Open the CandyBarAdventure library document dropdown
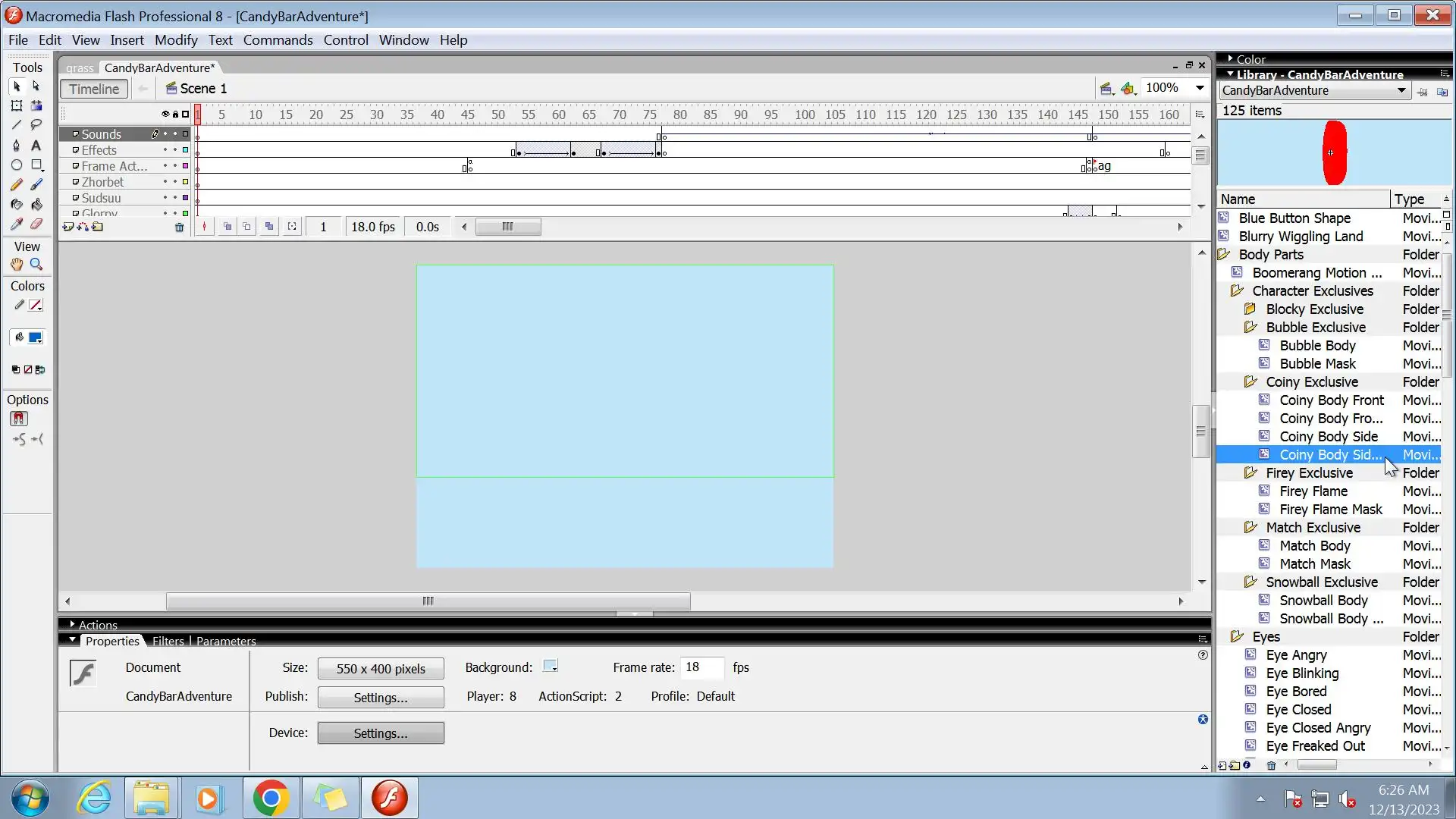Image resolution: width=1456 pixels, height=819 pixels. 1401,91
